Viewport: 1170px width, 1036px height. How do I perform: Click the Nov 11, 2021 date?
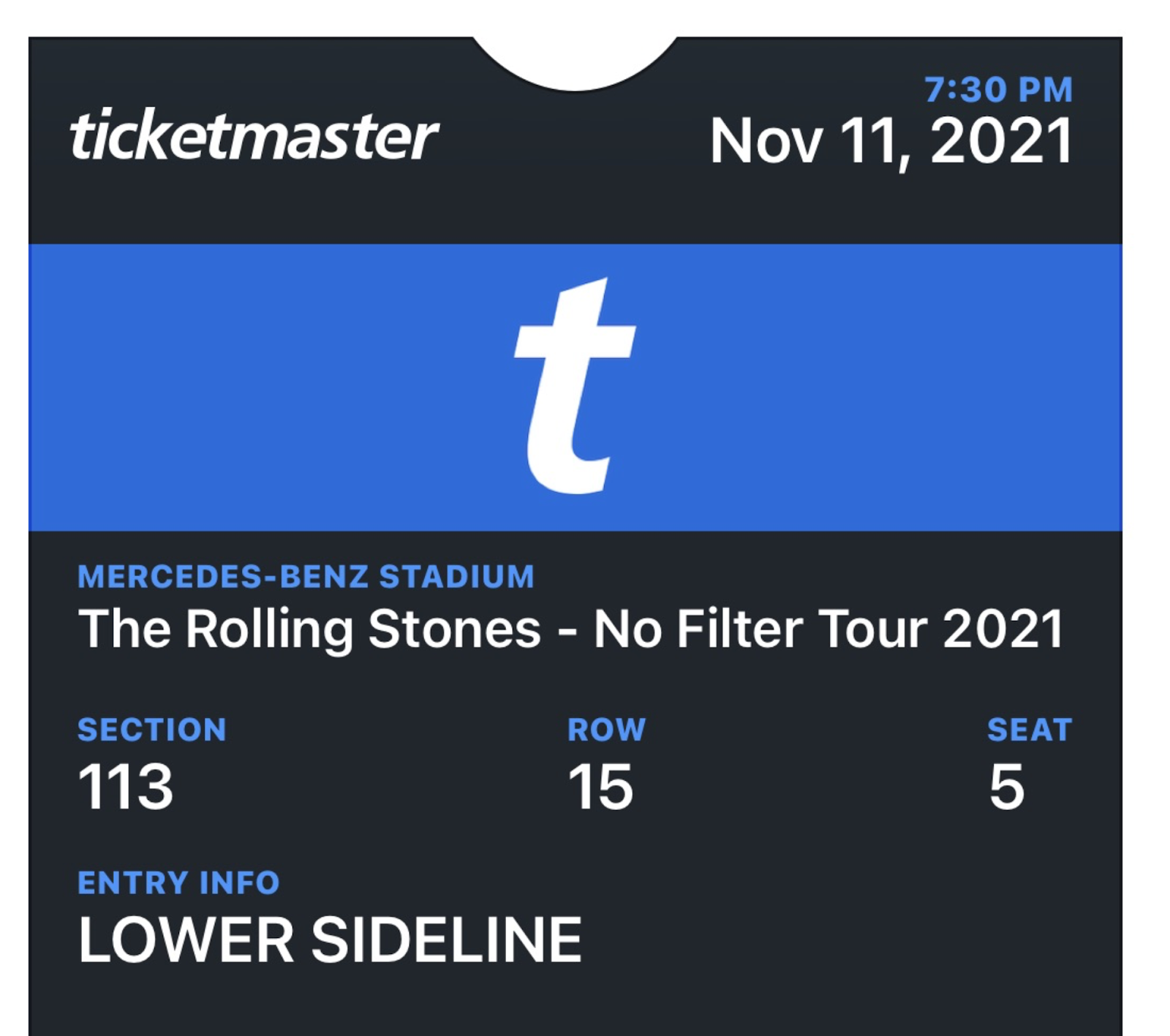(891, 143)
